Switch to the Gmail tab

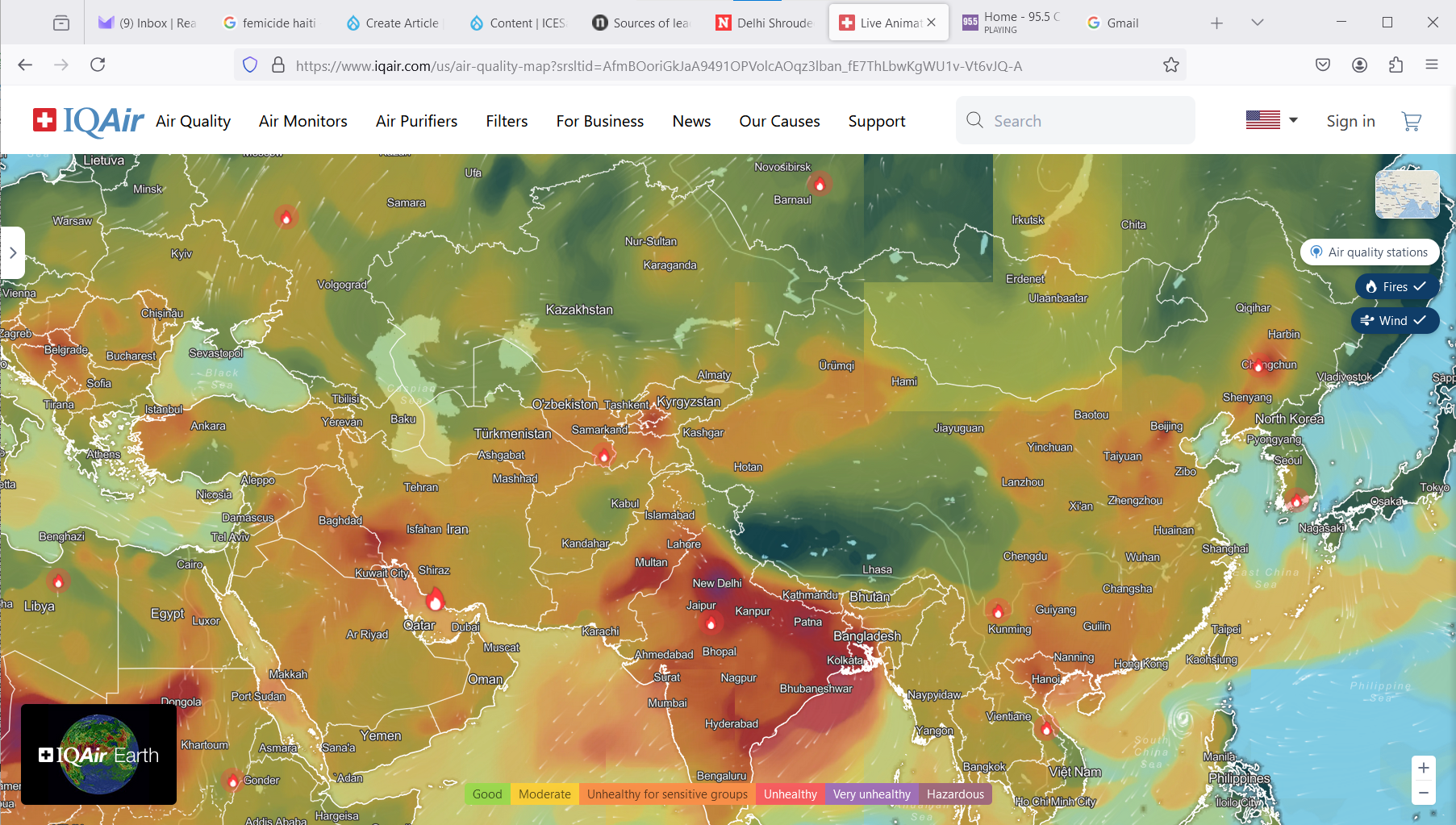1121,23
